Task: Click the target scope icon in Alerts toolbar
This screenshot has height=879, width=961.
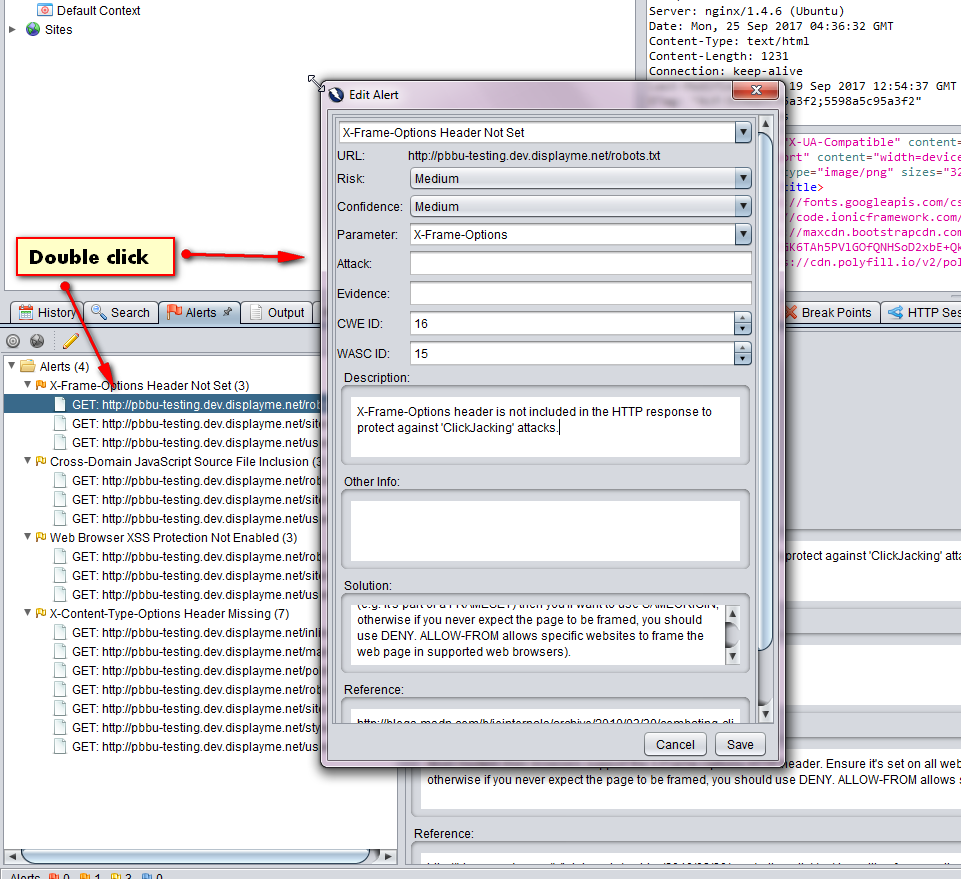Action: 13,341
